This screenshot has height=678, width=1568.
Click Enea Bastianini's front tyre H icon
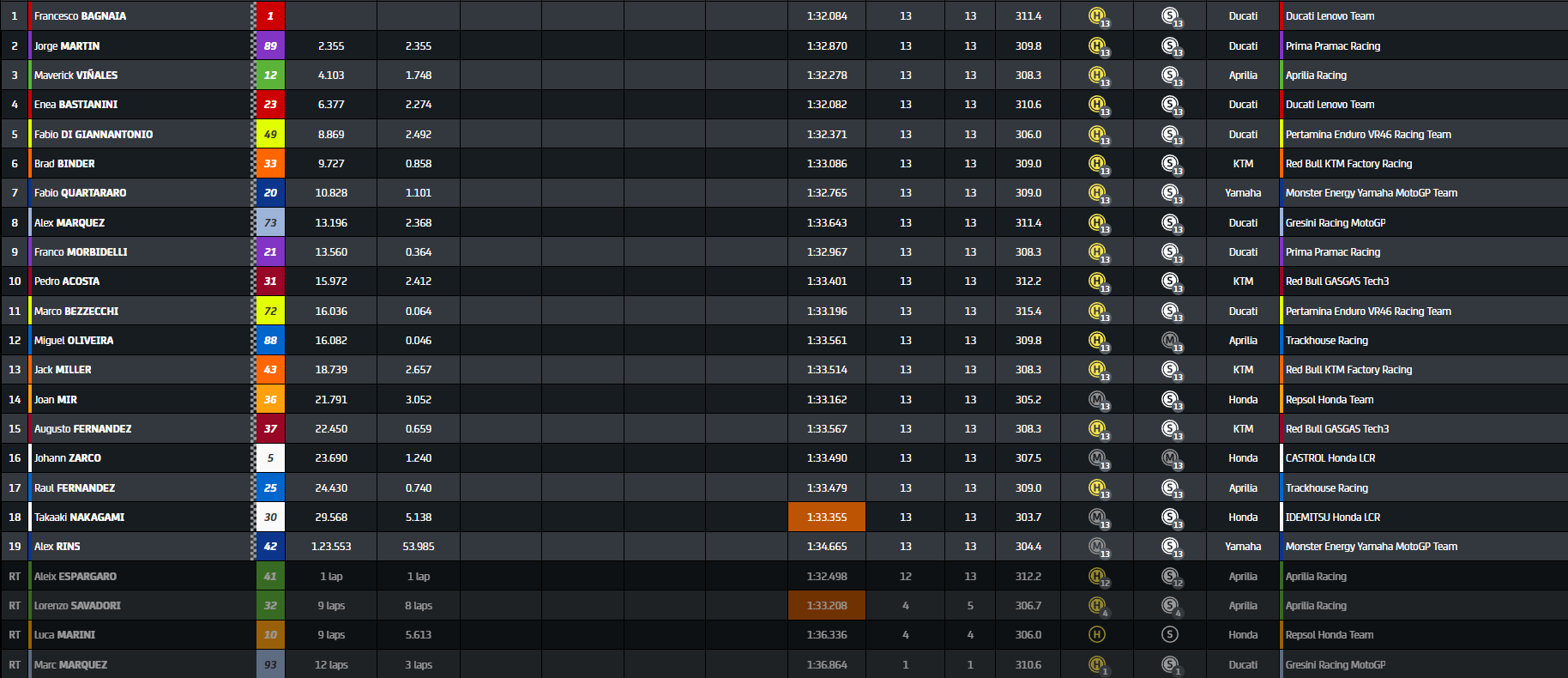pyautogui.click(x=1097, y=105)
